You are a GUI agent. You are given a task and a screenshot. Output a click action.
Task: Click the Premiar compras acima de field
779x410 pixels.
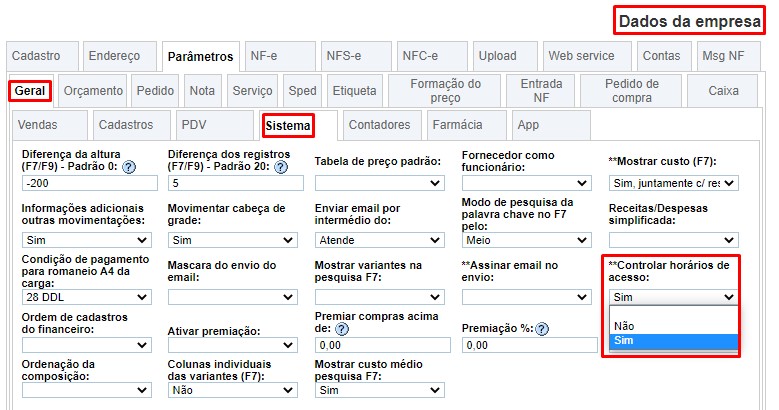[383, 345]
